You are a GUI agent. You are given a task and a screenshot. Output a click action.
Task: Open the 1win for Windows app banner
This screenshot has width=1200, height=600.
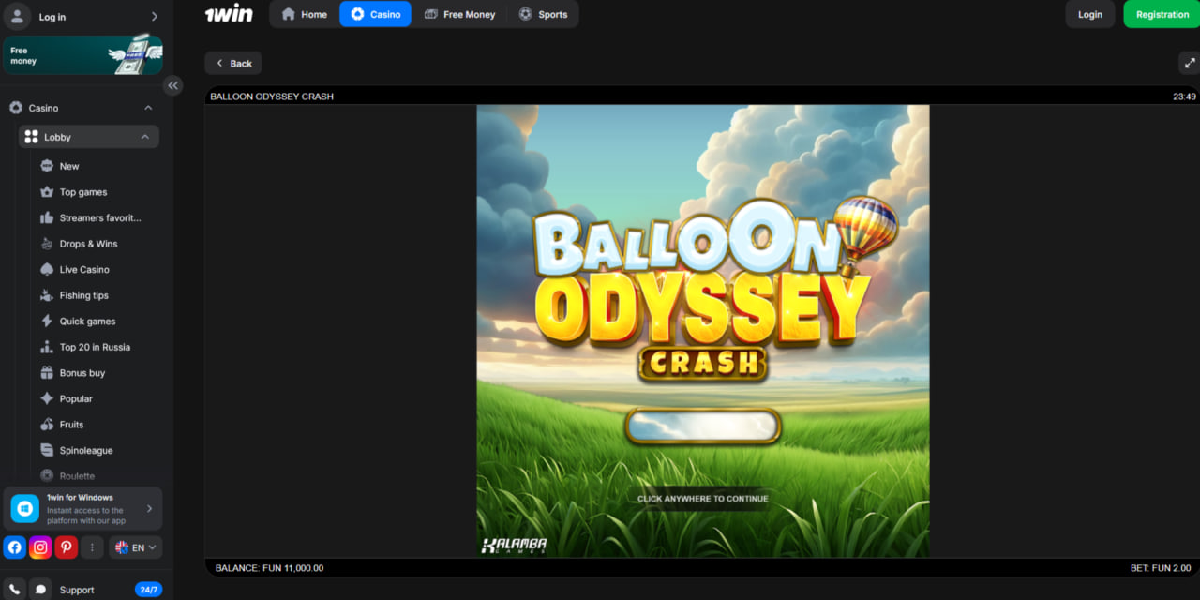[83, 509]
